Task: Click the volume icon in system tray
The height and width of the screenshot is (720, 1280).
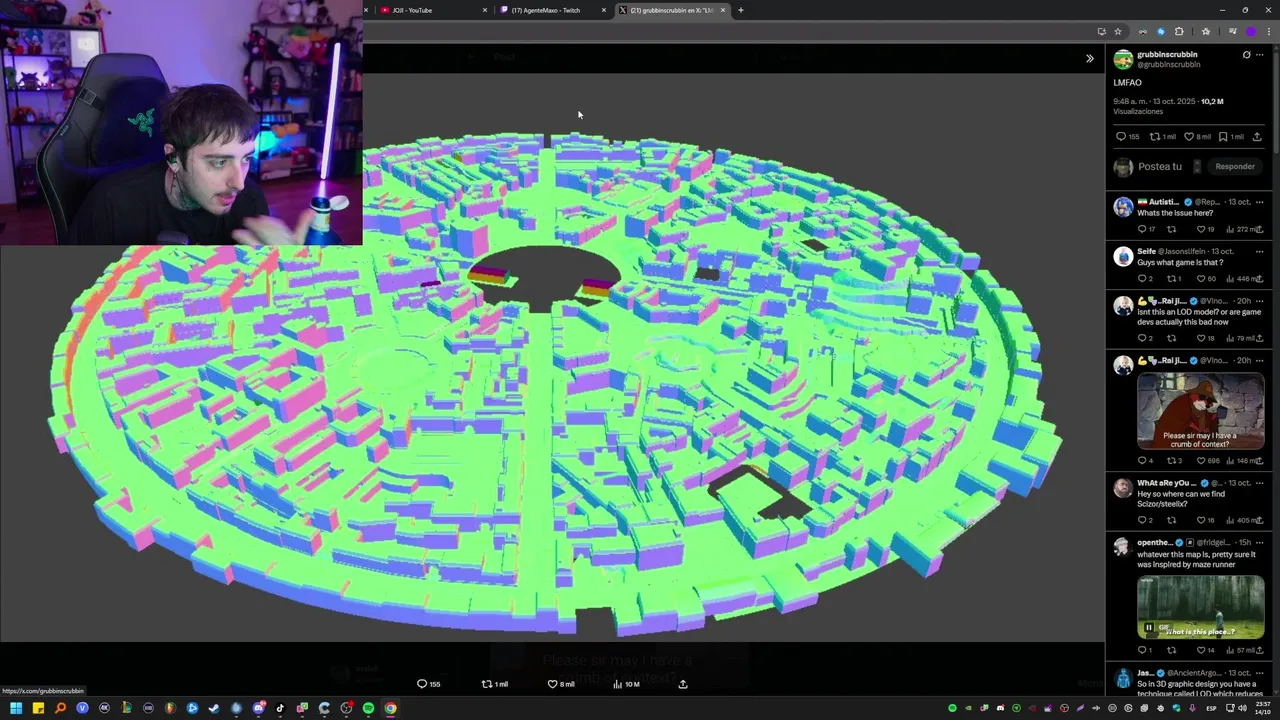Action: point(1242,708)
